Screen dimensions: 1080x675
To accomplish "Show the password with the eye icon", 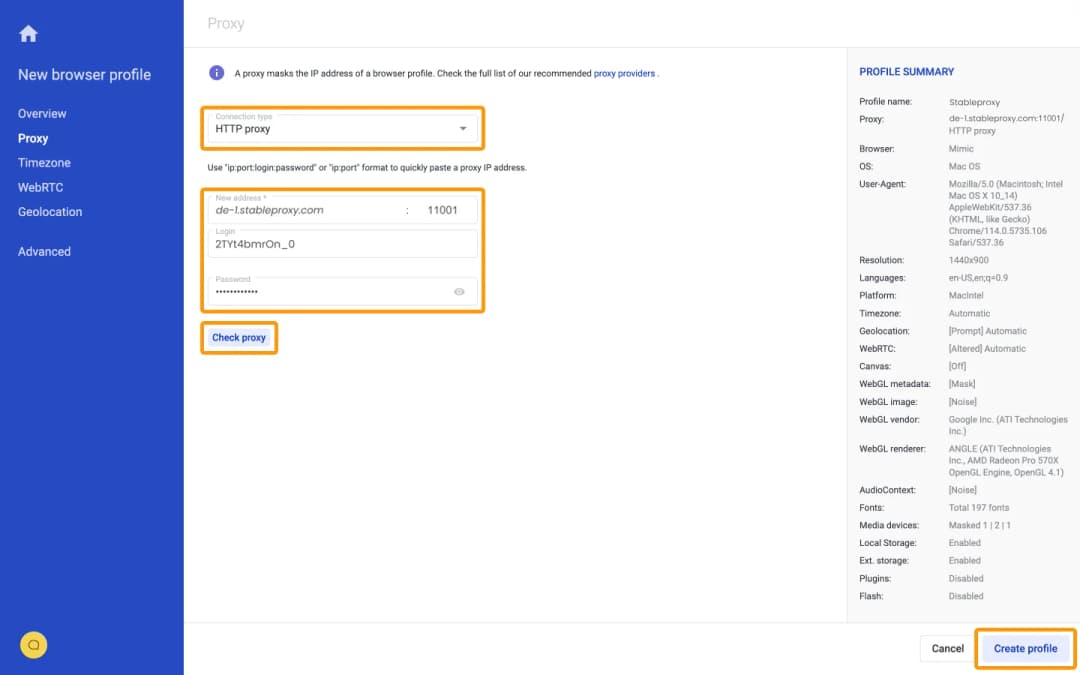I will click(459, 292).
